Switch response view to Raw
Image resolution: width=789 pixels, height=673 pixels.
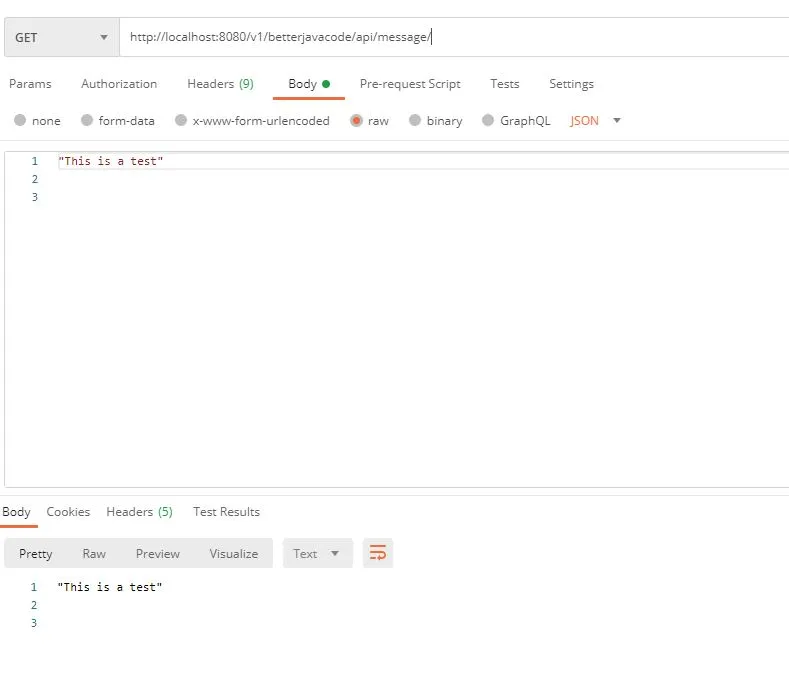point(94,554)
